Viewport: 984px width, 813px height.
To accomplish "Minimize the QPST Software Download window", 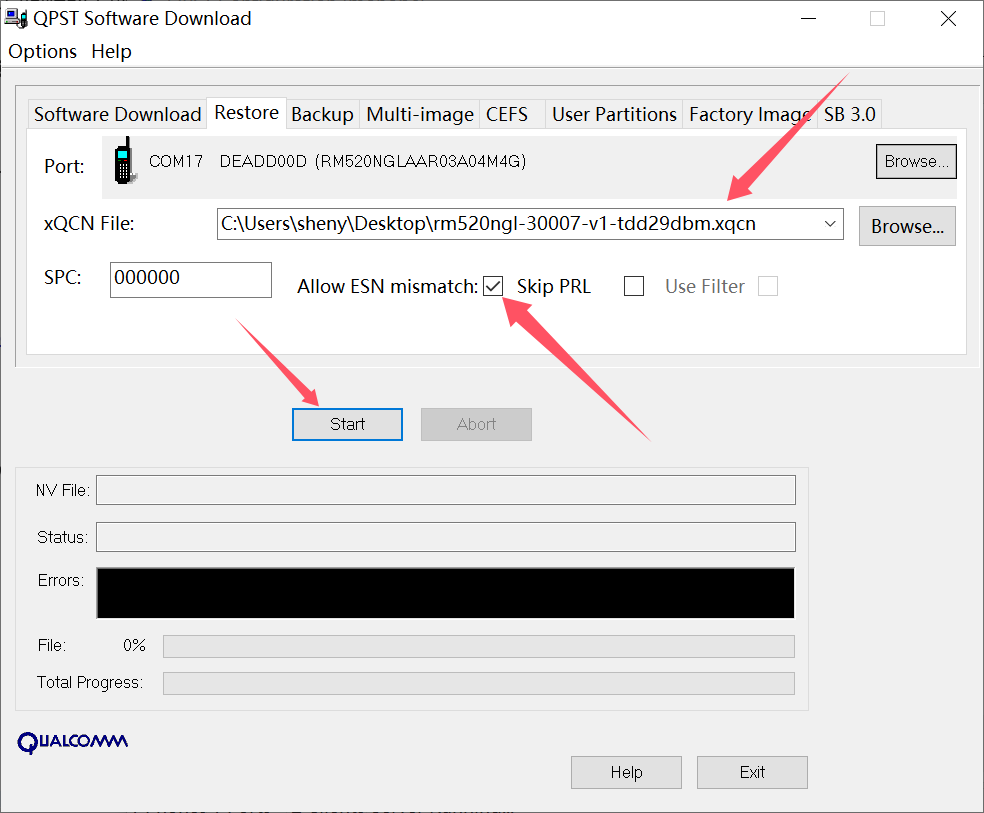I will pos(808,19).
